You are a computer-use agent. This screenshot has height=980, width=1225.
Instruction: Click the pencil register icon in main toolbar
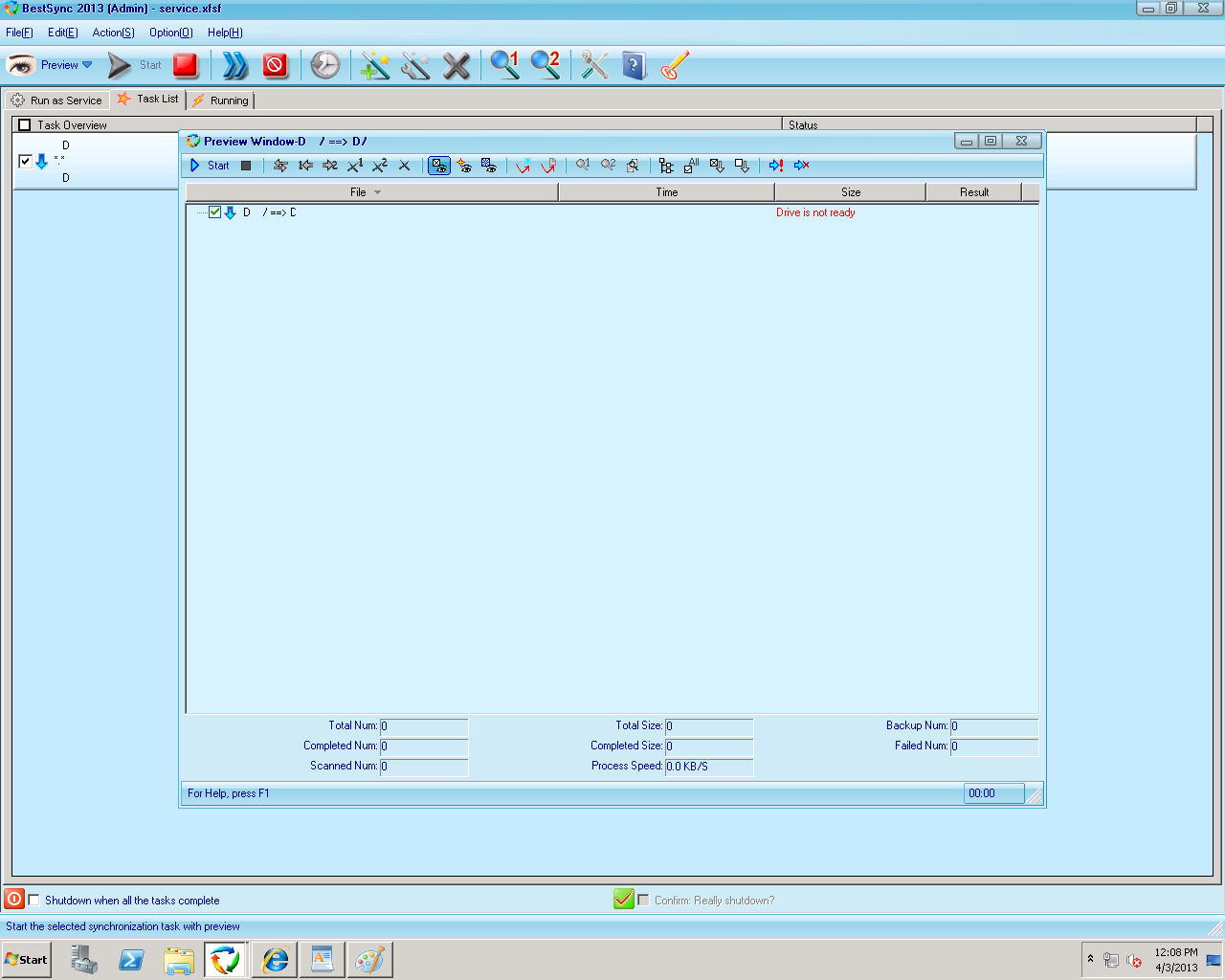pyautogui.click(x=675, y=65)
